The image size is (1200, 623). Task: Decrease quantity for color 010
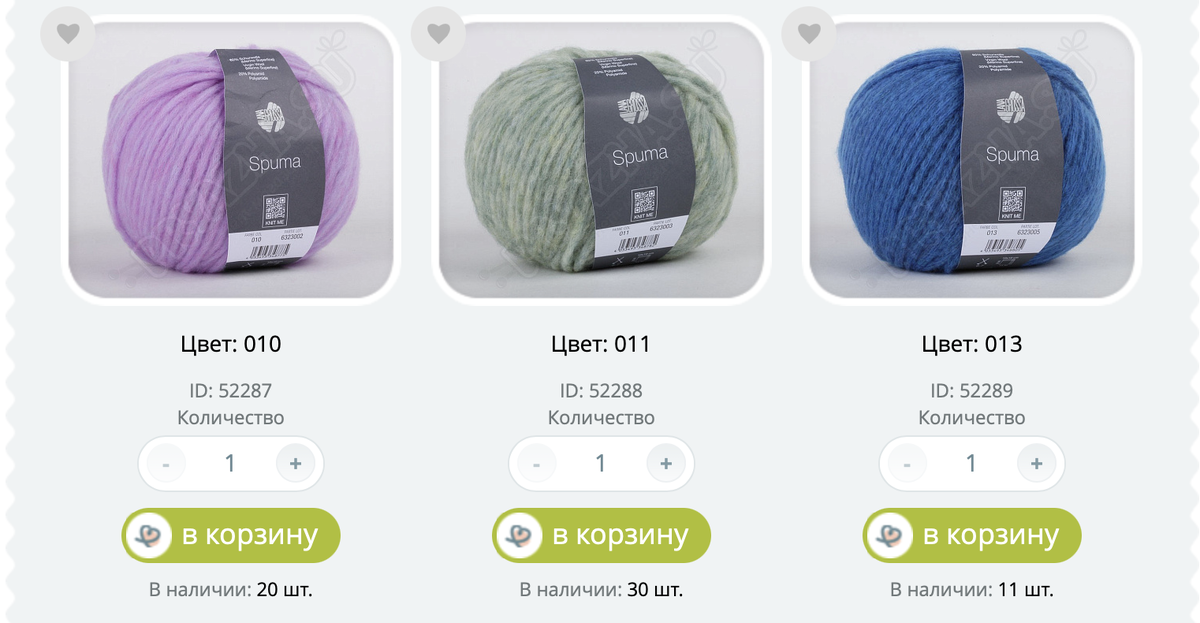point(166,464)
